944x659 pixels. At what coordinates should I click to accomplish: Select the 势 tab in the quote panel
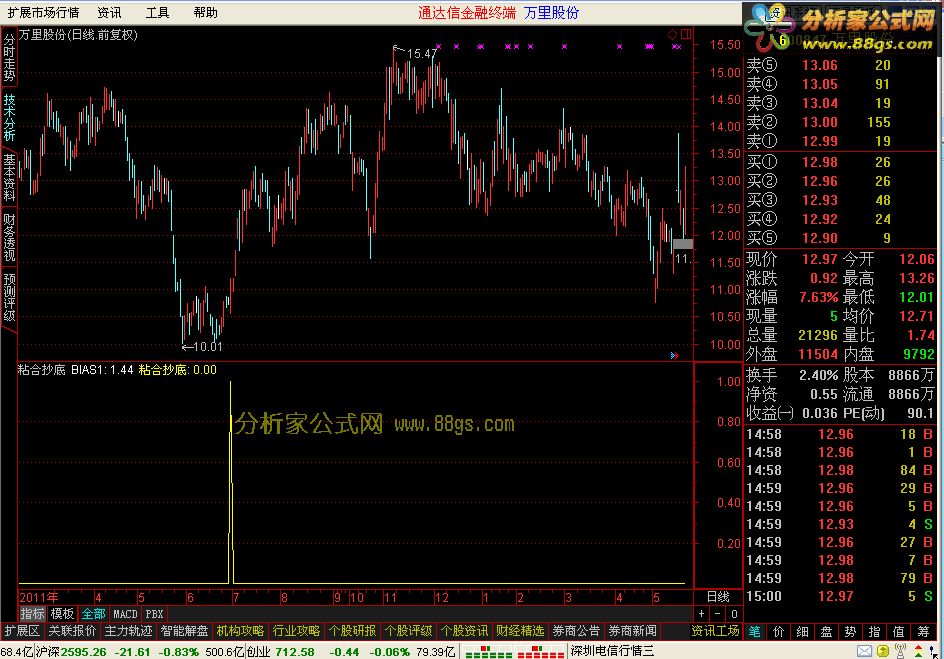tap(850, 631)
